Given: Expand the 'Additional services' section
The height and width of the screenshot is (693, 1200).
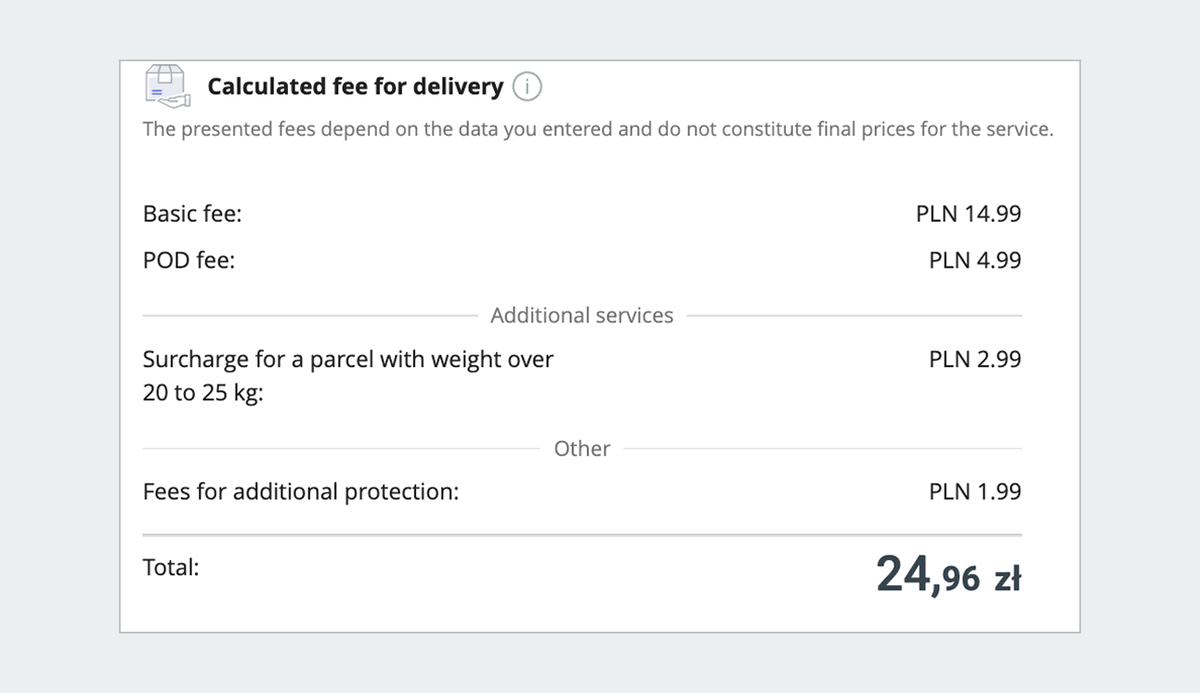Looking at the screenshot, I should 582,315.
